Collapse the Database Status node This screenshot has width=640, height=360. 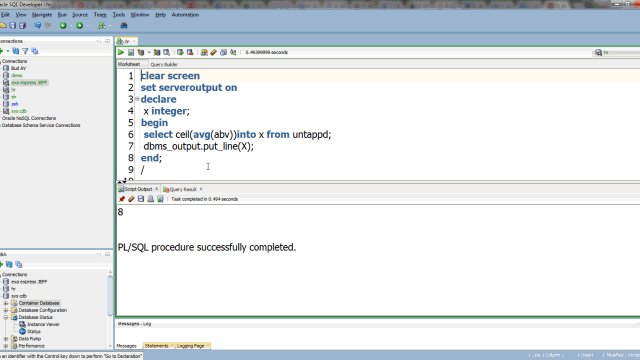pos(6,317)
